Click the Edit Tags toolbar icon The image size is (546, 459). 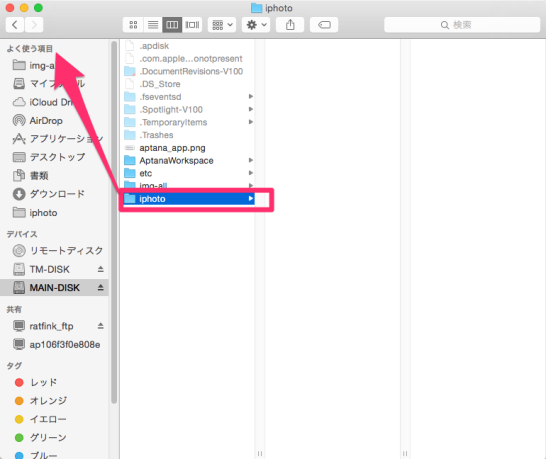[324, 25]
